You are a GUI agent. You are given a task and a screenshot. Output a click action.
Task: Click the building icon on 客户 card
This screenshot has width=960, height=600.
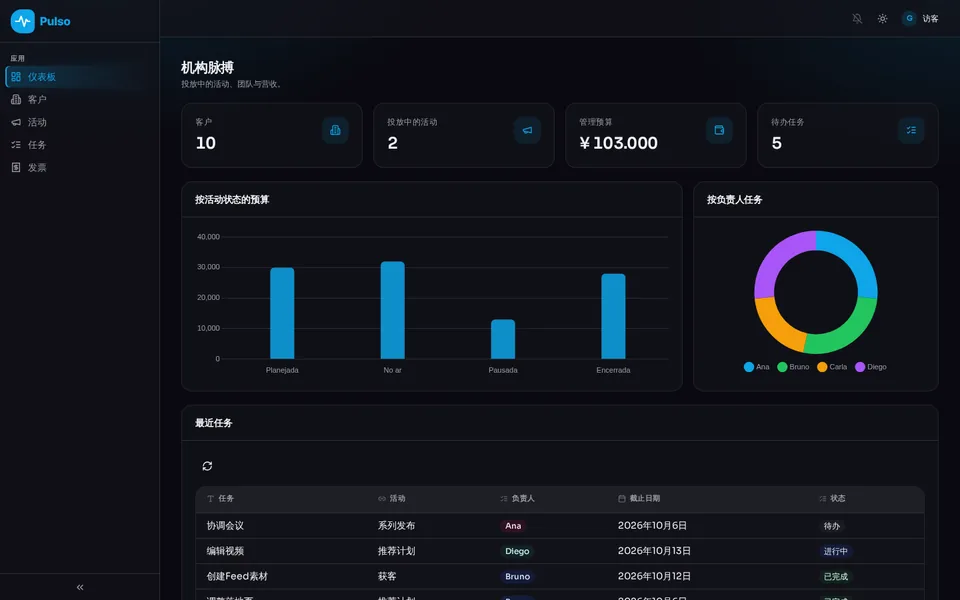tap(335, 130)
